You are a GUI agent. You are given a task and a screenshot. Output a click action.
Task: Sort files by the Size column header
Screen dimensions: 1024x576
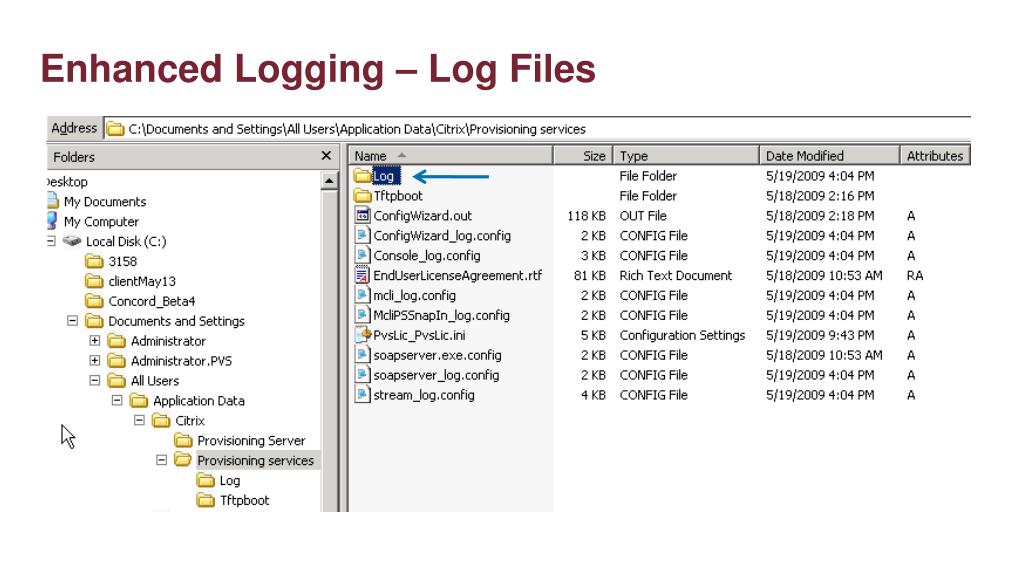pos(592,156)
